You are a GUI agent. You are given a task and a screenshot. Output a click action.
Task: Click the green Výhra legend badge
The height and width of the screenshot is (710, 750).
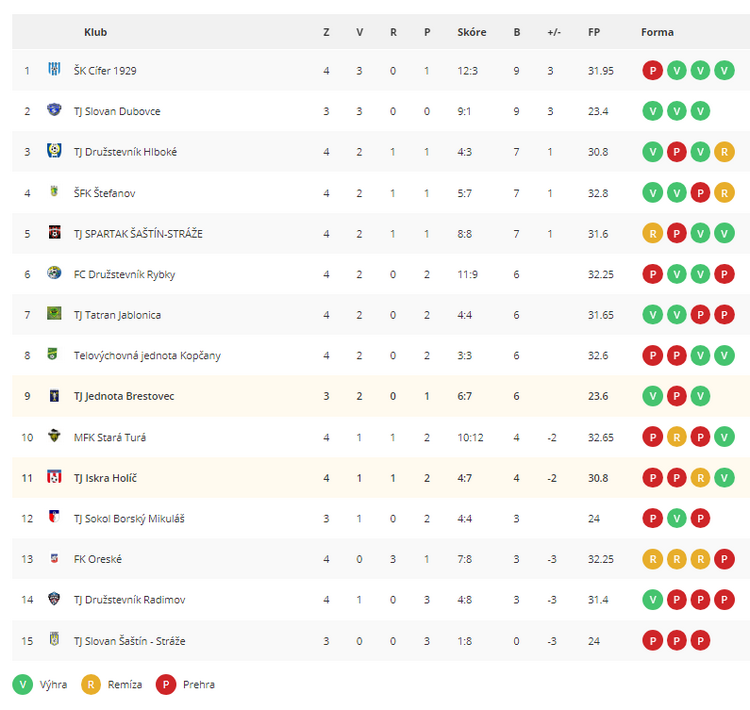22,685
